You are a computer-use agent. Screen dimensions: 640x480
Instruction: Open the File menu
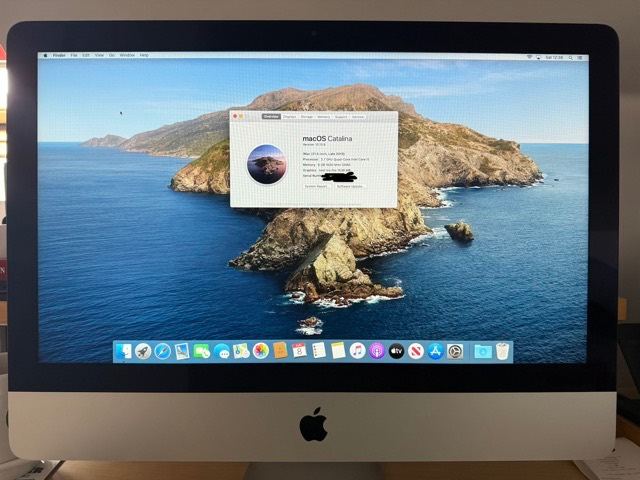[74, 56]
